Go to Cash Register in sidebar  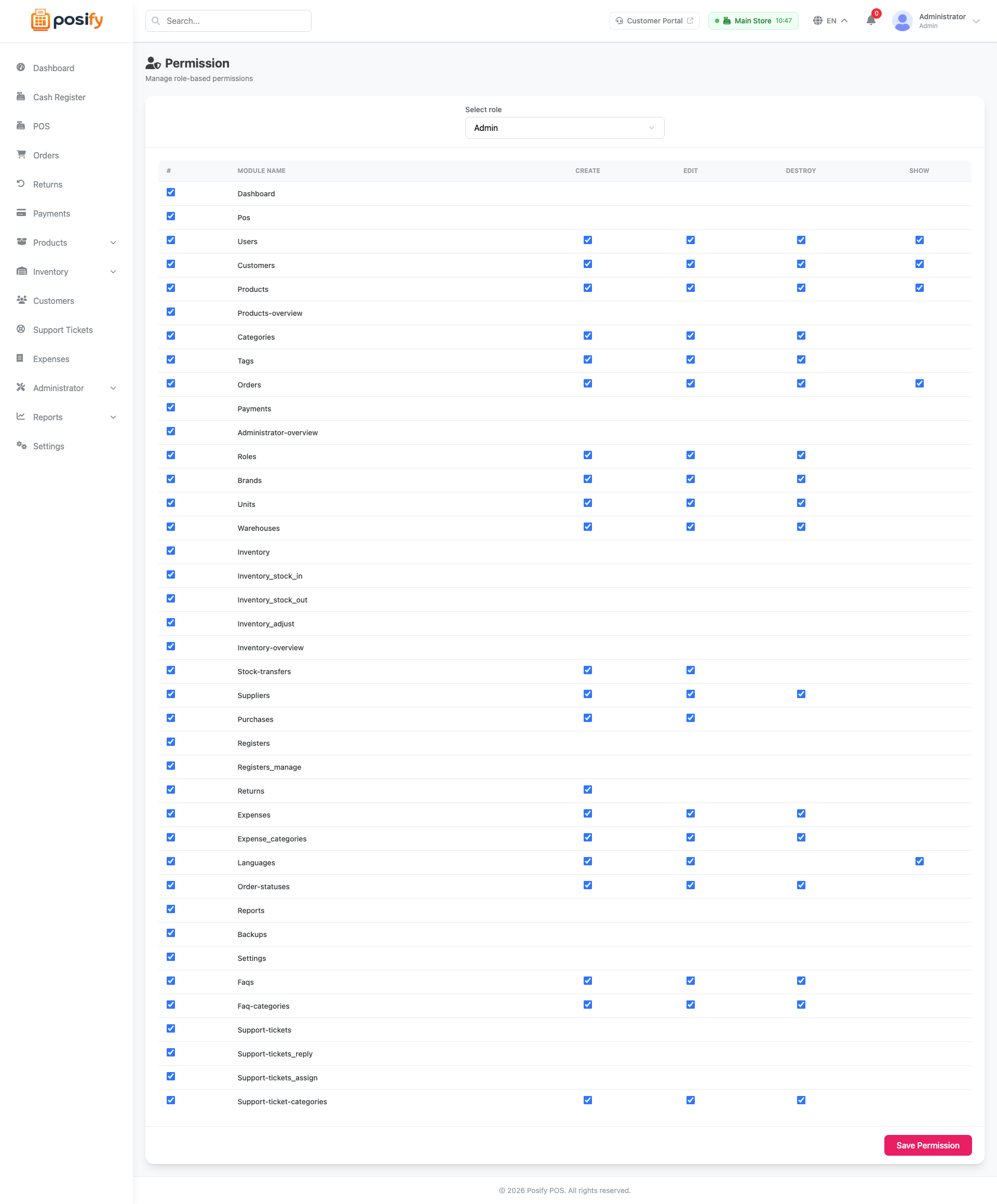(x=66, y=98)
